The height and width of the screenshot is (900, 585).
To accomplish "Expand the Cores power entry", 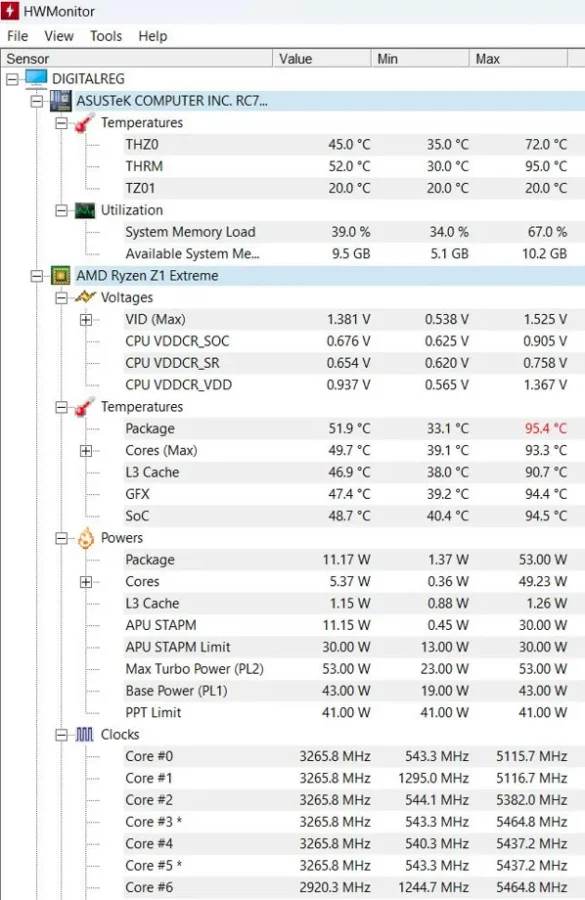I will pyautogui.click(x=86, y=582).
